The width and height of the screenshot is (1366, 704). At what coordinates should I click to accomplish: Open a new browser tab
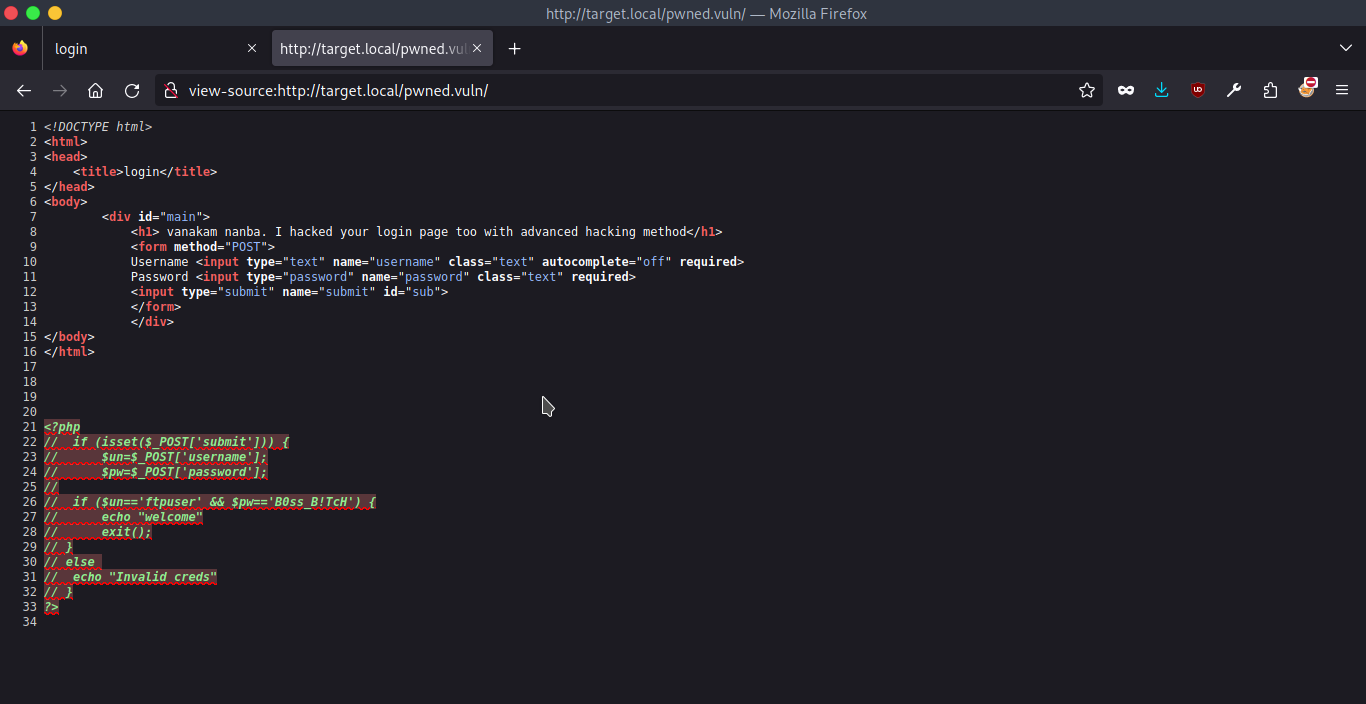[x=514, y=48]
